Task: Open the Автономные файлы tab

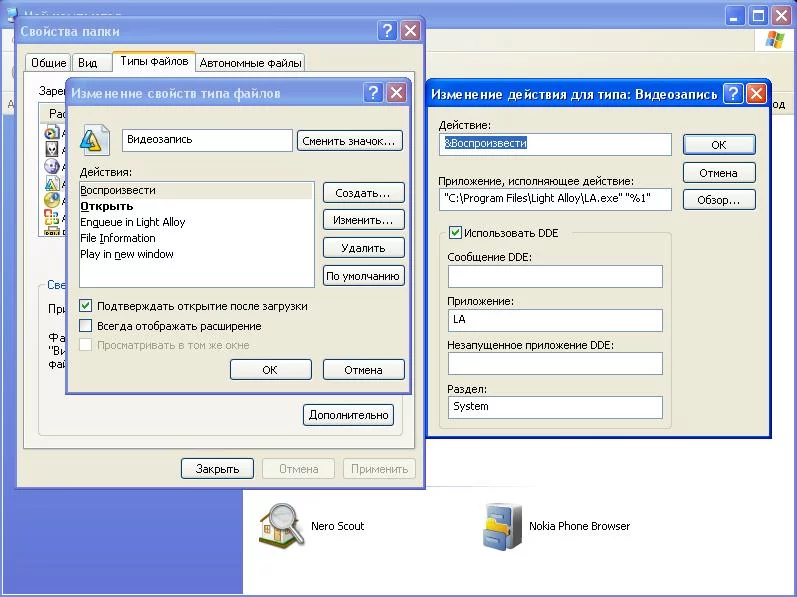Action: (250, 63)
